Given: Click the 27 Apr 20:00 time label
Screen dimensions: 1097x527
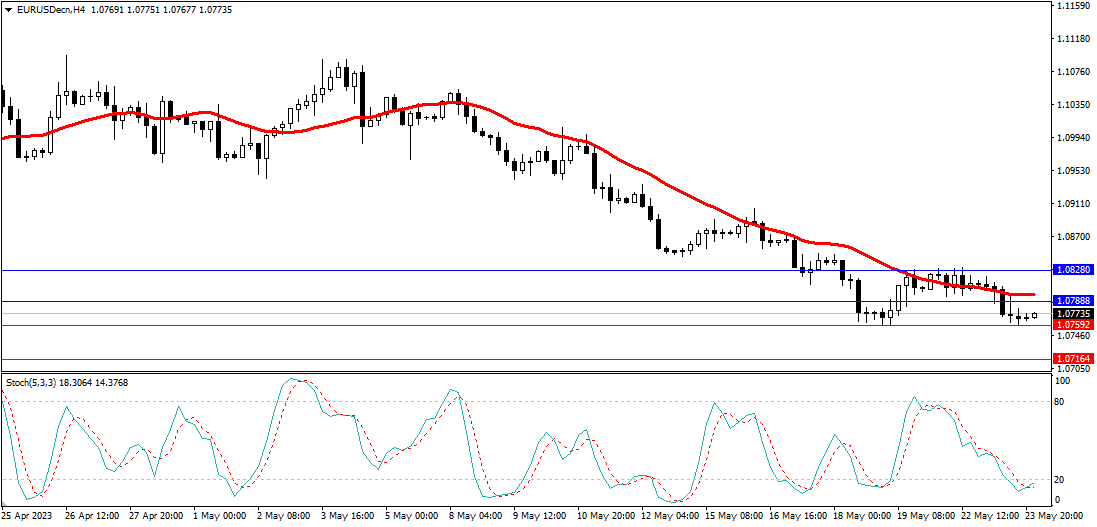Looking at the screenshot, I should [156, 516].
